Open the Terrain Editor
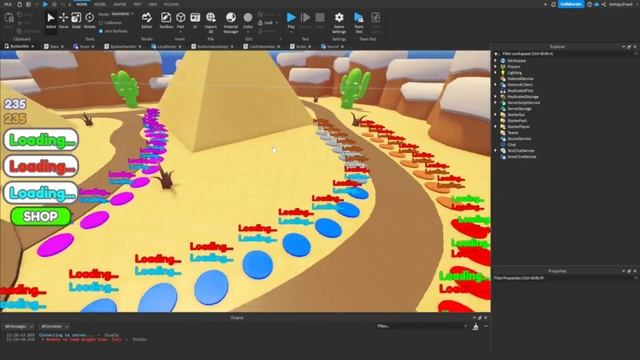The image size is (640, 360). click(147, 20)
